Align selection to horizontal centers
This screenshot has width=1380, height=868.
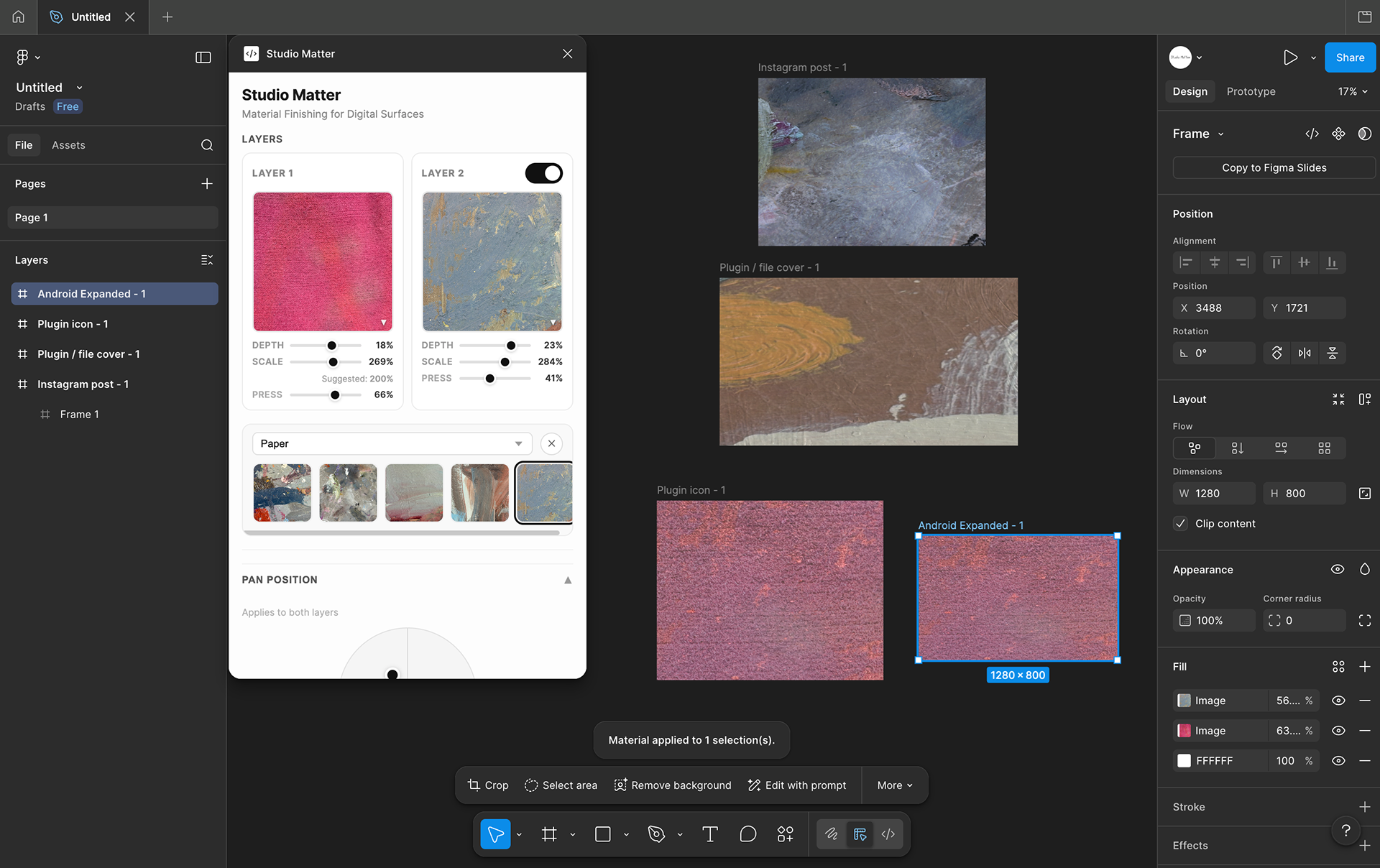1214,262
